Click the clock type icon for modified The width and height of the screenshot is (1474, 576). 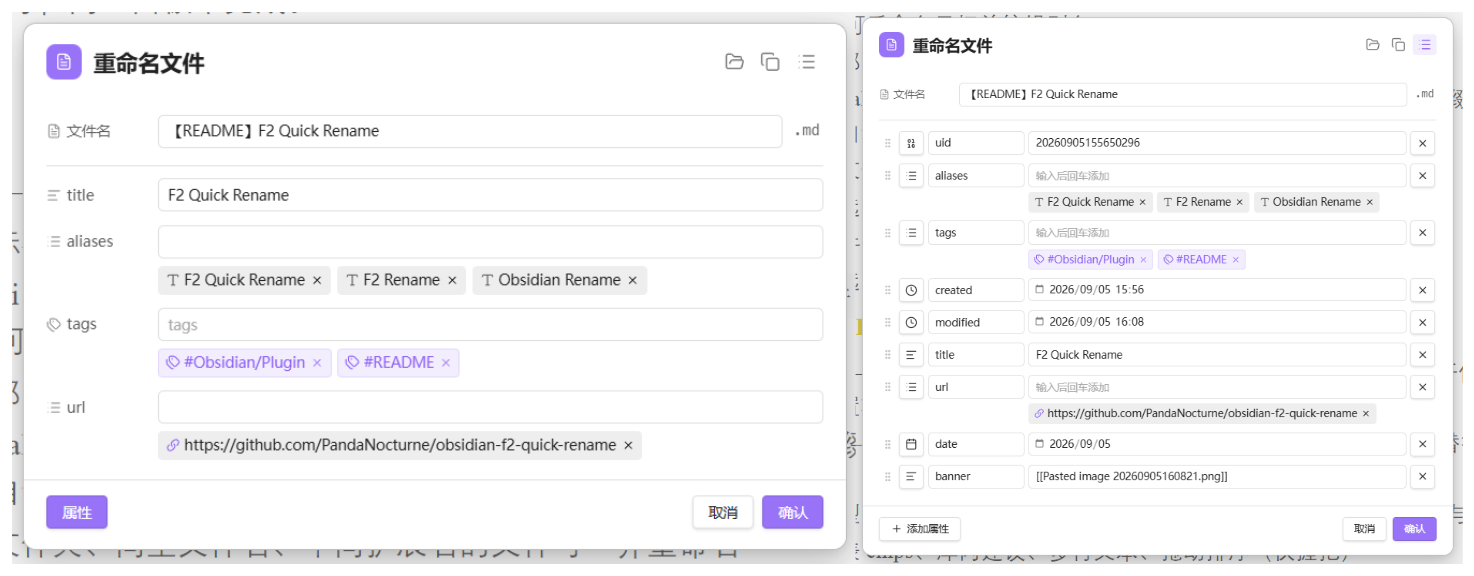tap(911, 323)
